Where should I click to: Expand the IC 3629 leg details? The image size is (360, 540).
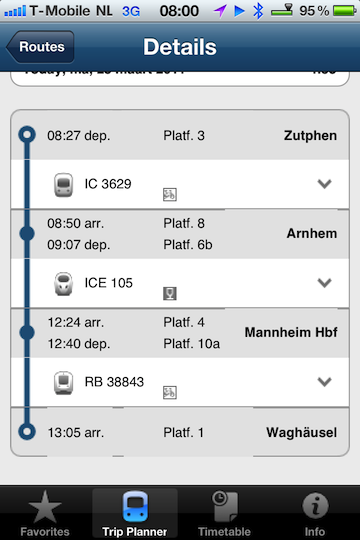click(x=324, y=184)
